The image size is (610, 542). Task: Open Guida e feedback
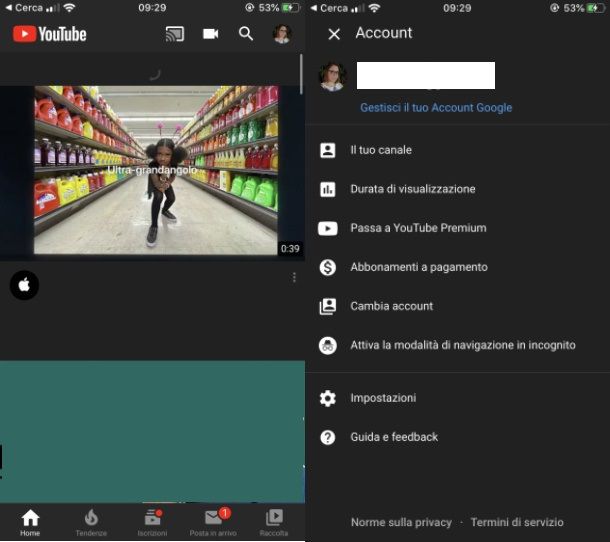[x=458, y=437]
